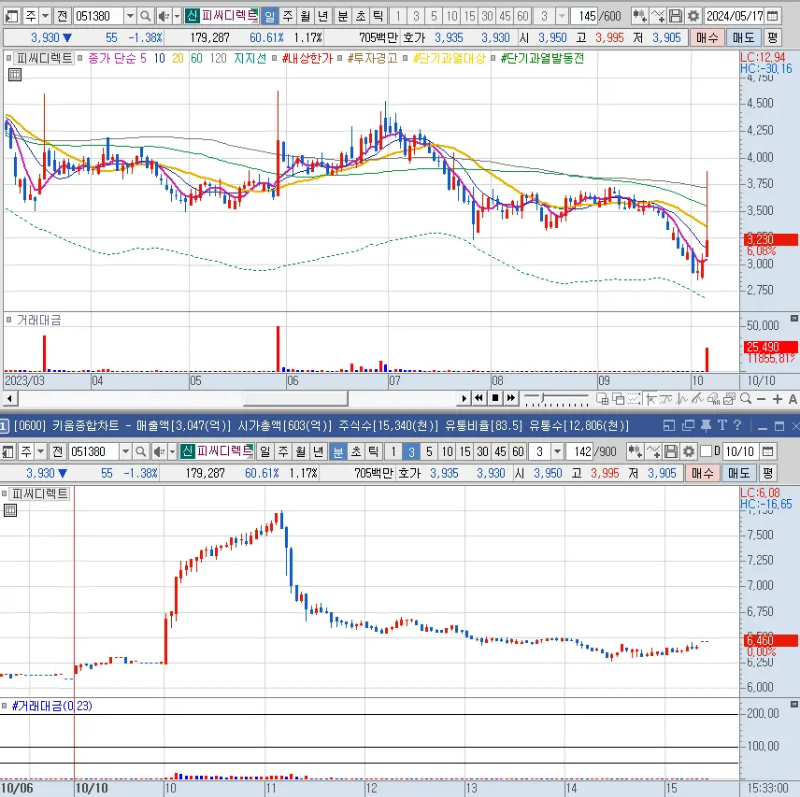Save lower chart with floppy disk icon
The width and height of the screenshot is (800, 797).
[x=671, y=452]
